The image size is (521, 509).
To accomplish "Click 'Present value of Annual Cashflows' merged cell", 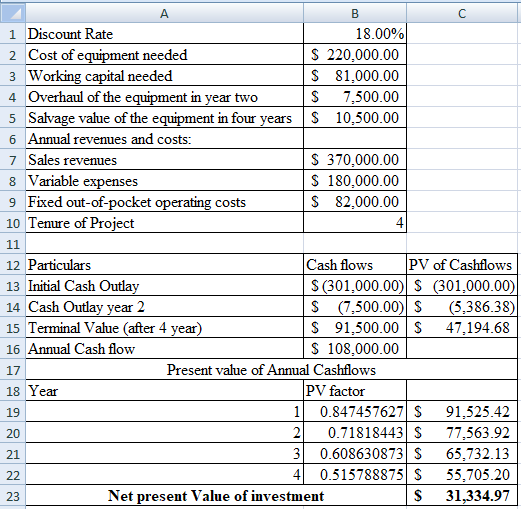I will pyautogui.click(x=271, y=370).
